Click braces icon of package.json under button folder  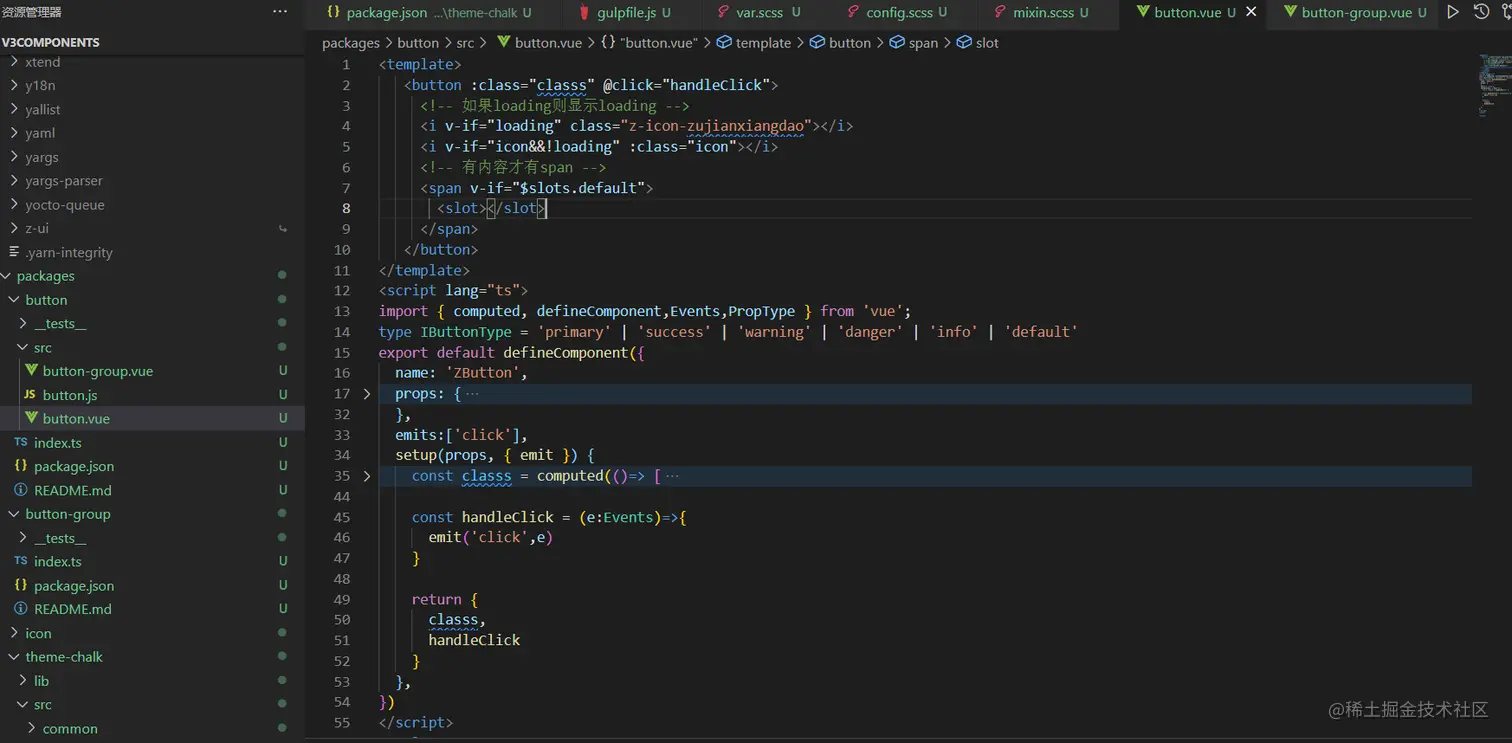21,466
